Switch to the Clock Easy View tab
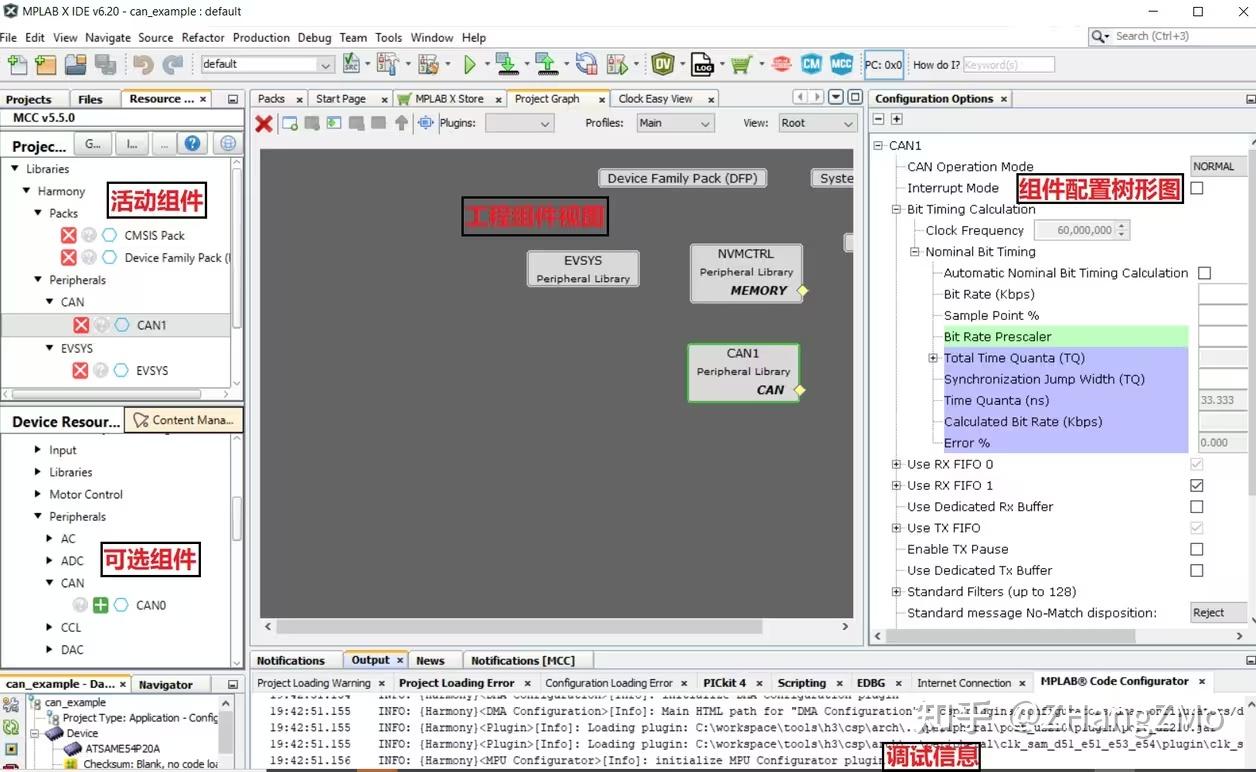The image size is (1256, 772). 655,99
